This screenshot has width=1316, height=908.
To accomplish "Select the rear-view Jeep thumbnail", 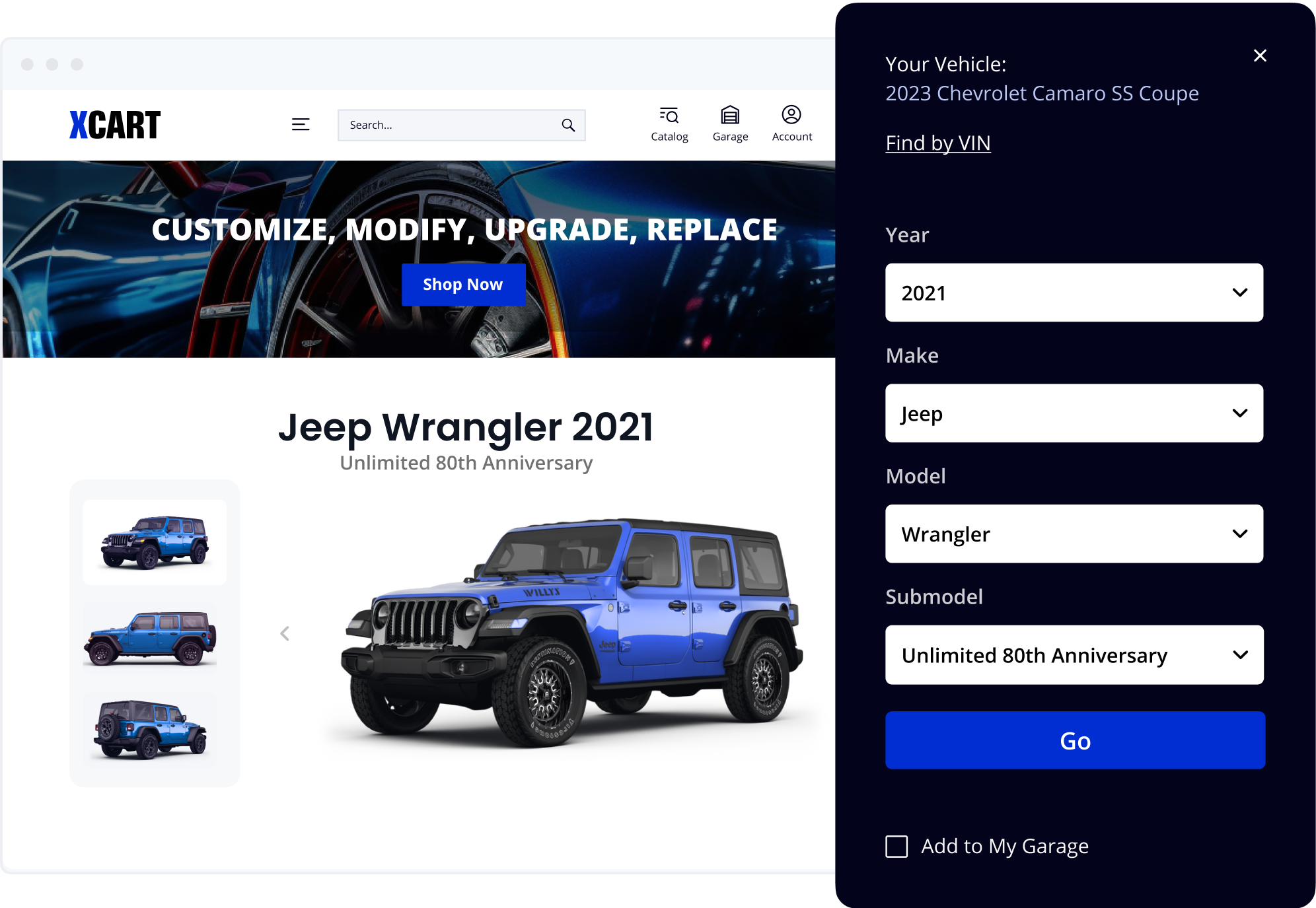I will 151,730.
